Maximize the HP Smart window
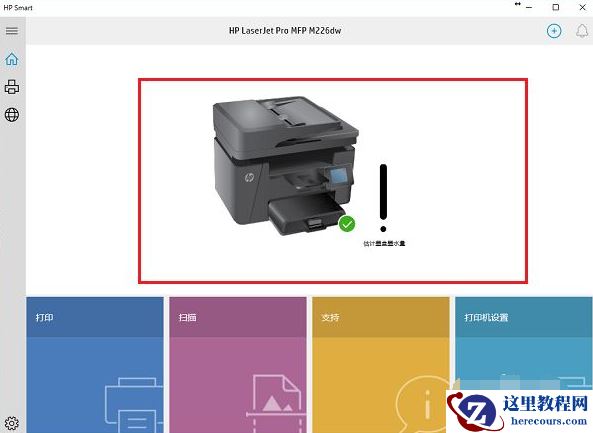This screenshot has width=593, height=433. click(x=556, y=7)
